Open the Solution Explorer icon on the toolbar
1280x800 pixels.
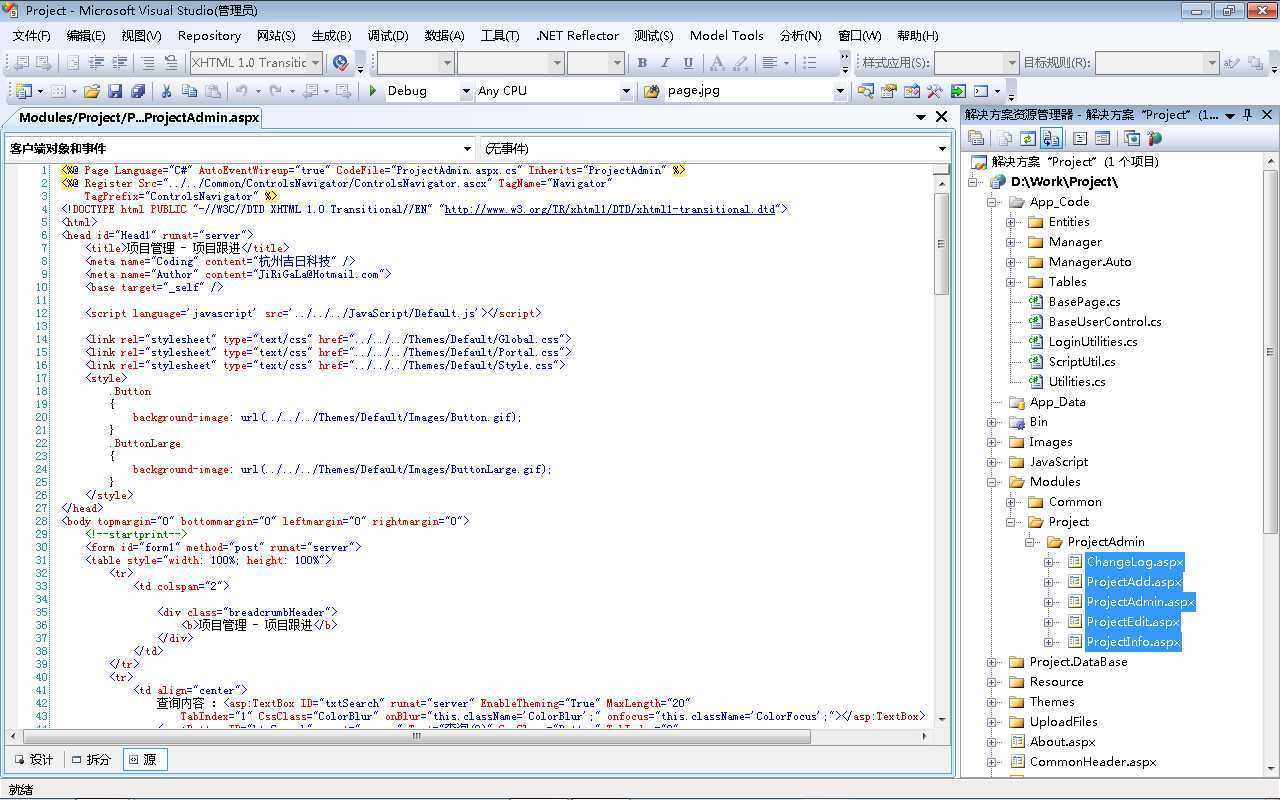coord(865,91)
